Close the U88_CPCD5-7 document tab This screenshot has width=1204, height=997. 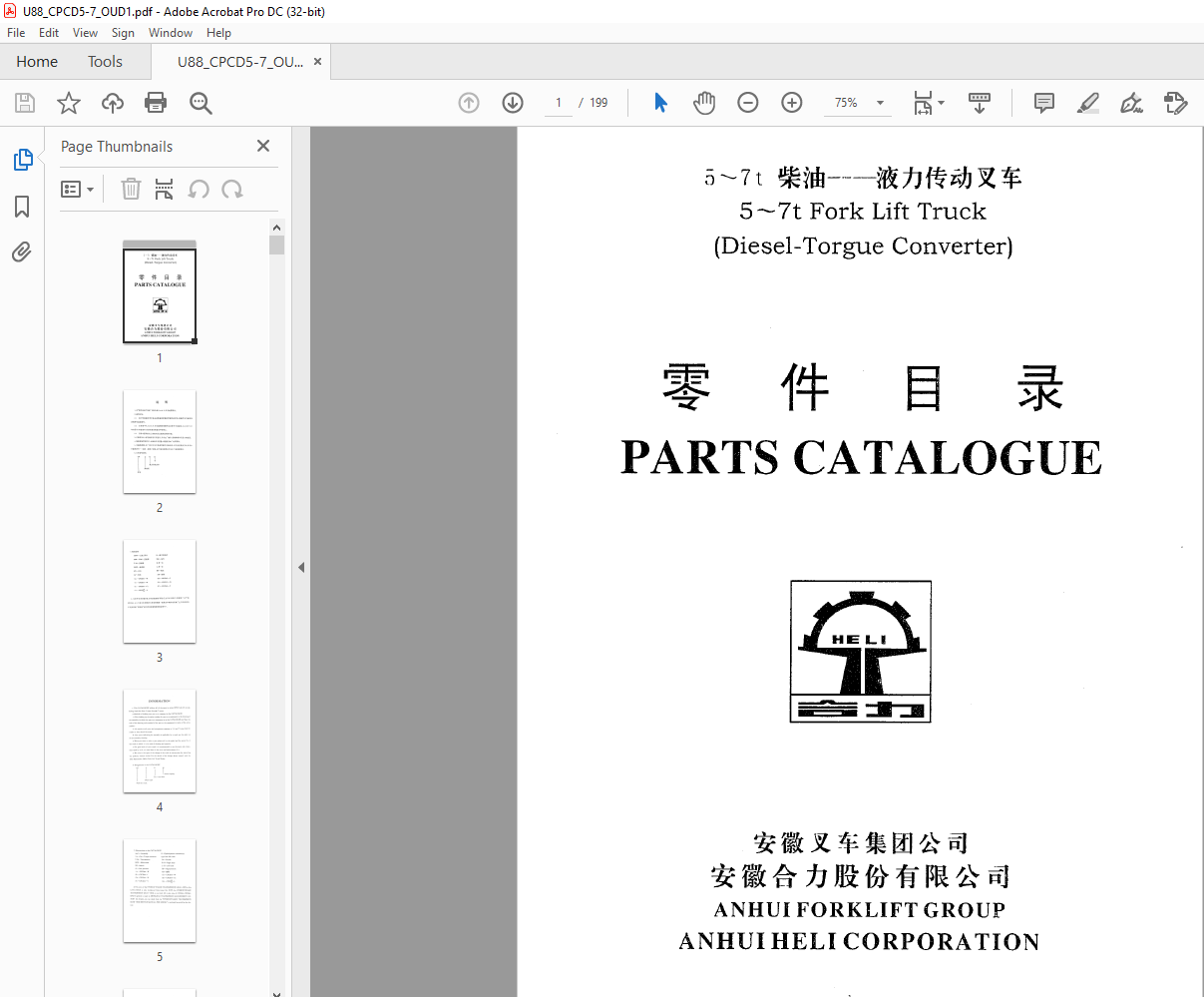[x=317, y=62]
